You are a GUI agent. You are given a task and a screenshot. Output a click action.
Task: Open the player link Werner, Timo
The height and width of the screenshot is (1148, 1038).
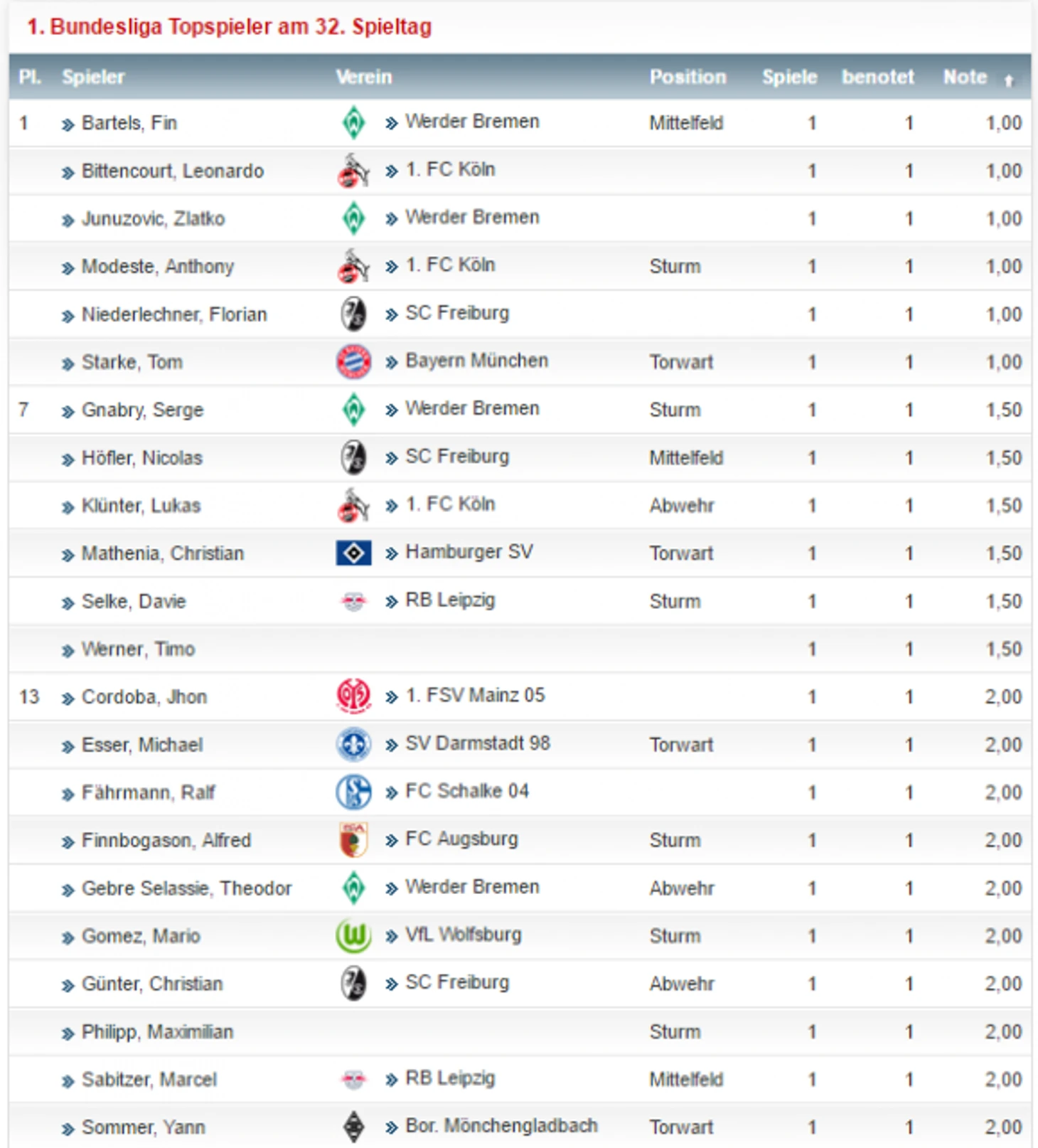pyautogui.click(x=138, y=649)
